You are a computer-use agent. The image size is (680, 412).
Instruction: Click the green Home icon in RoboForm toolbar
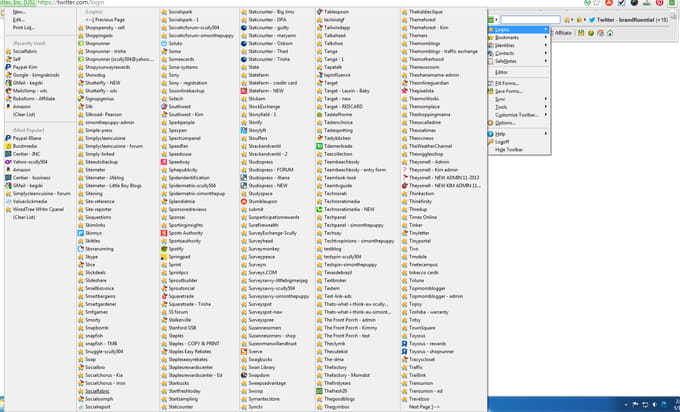click(610, 33)
